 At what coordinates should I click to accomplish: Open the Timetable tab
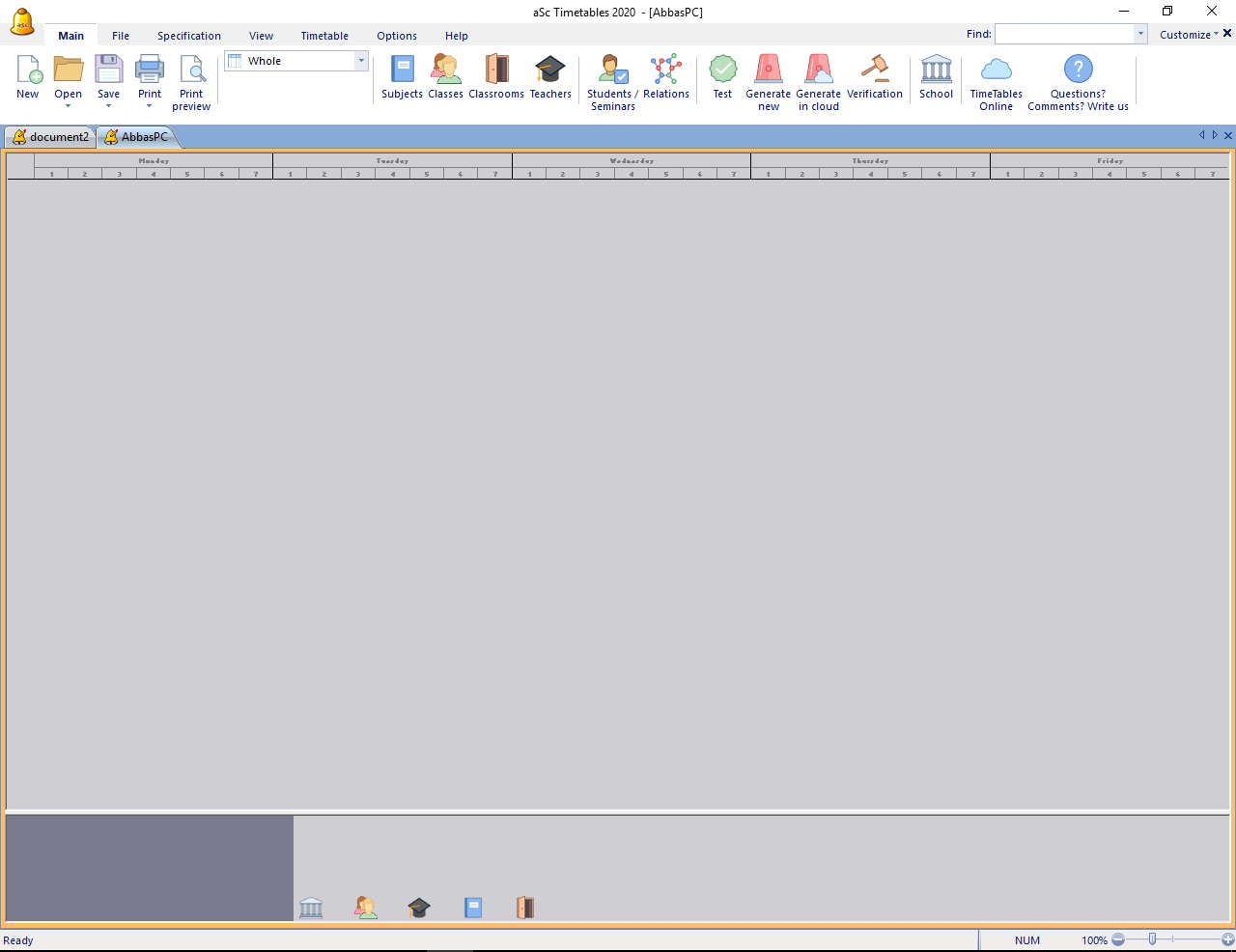click(324, 36)
